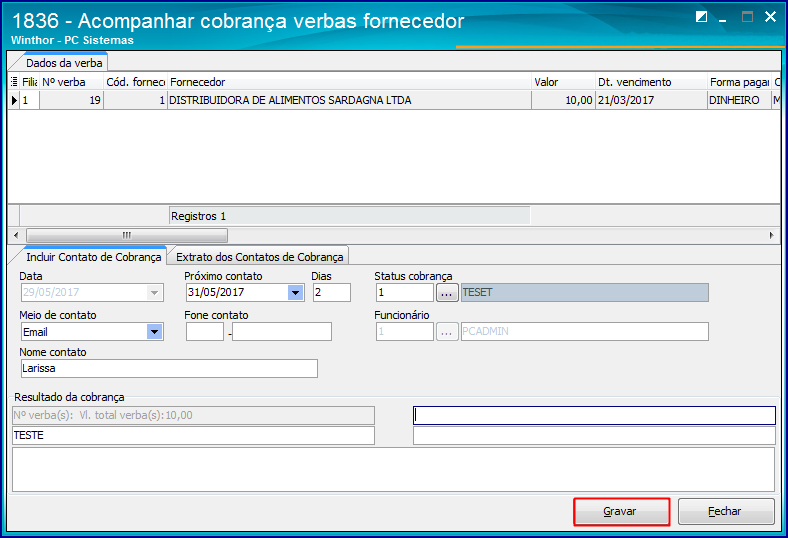
Task: Click the Fechar button
Action: pos(726,511)
